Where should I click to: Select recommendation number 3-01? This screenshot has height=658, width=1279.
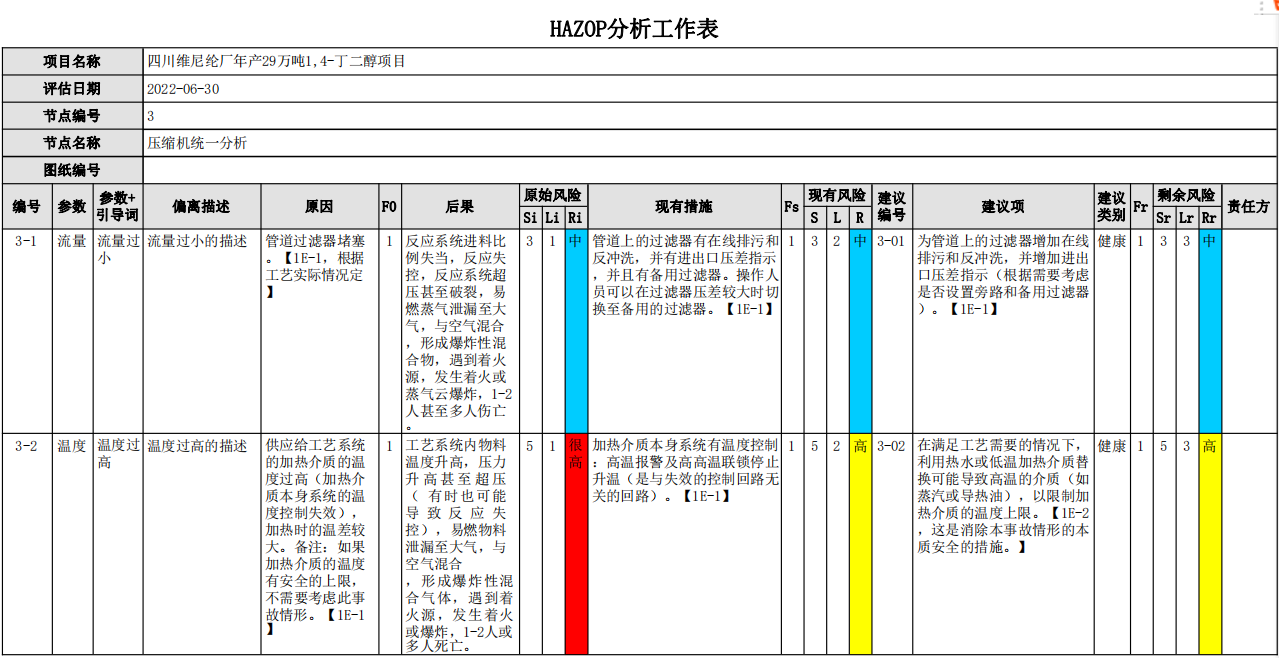[891, 331]
